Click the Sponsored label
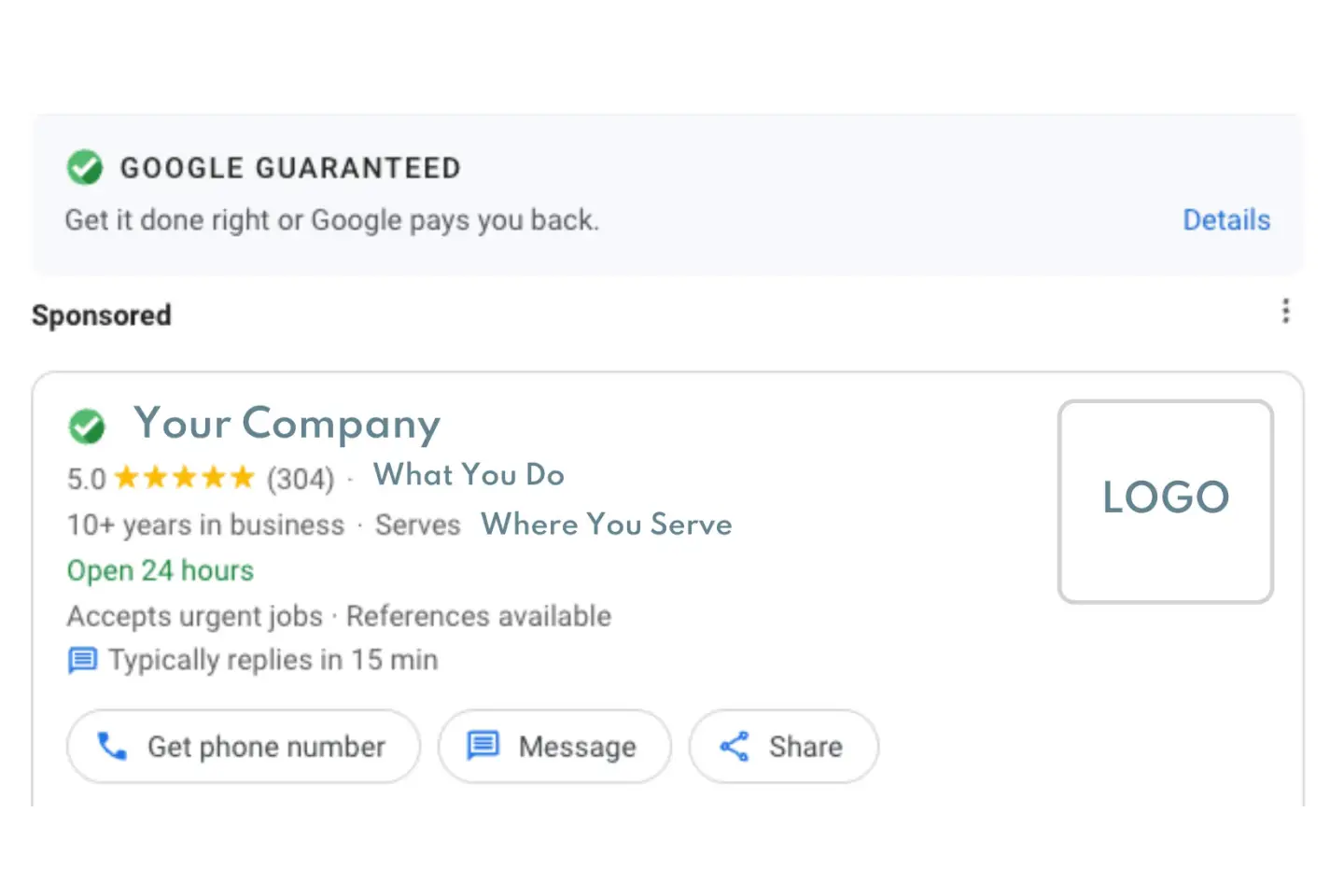 click(102, 315)
